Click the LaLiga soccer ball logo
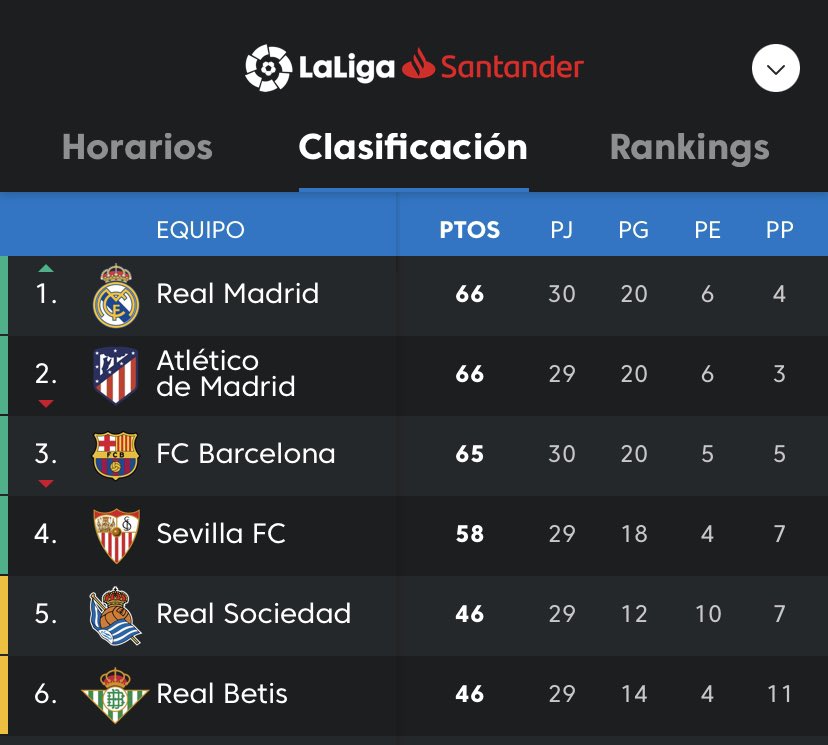 [x=268, y=68]
